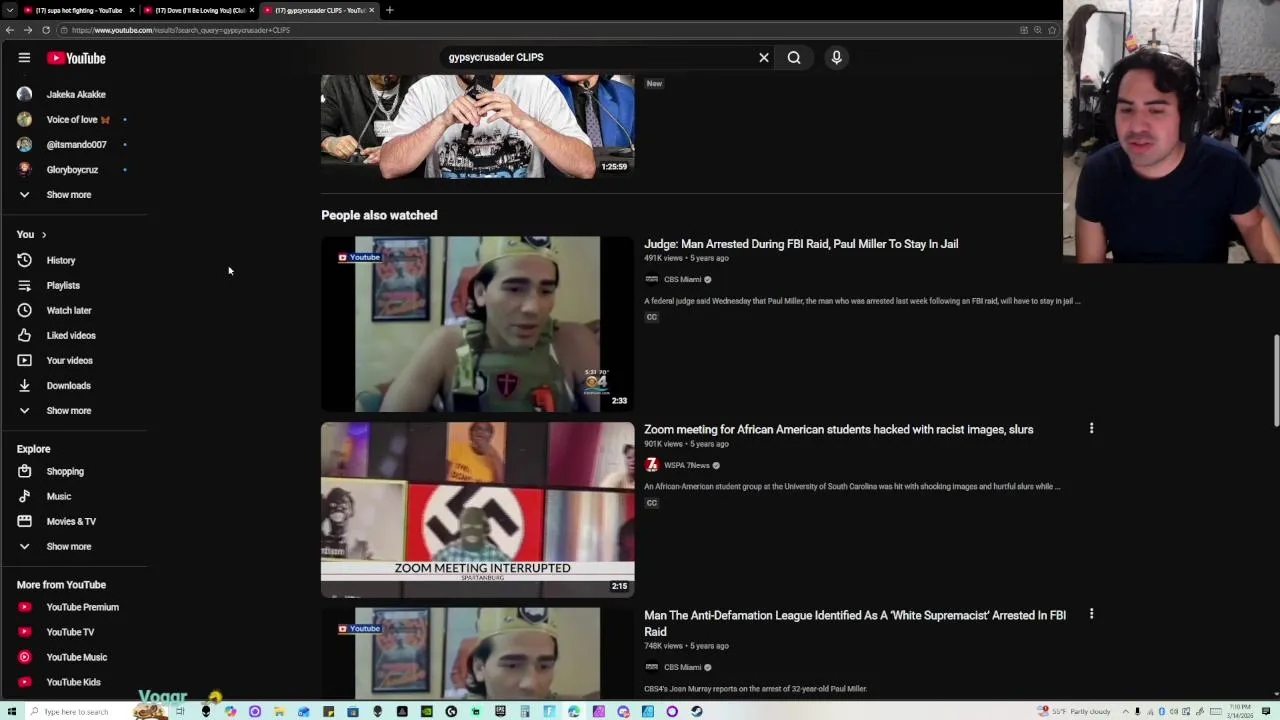The width and height of the screenshot is (1280, 720).
Task: Run search with magnifier button
Action: point(794,58)
